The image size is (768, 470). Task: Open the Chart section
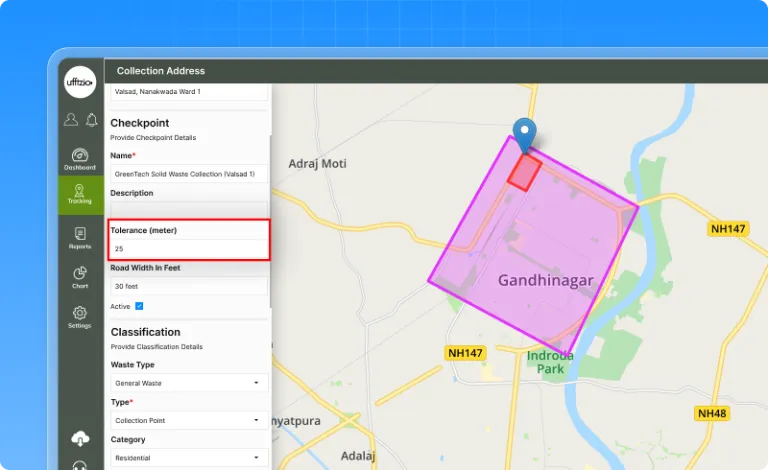coord(80,277)
